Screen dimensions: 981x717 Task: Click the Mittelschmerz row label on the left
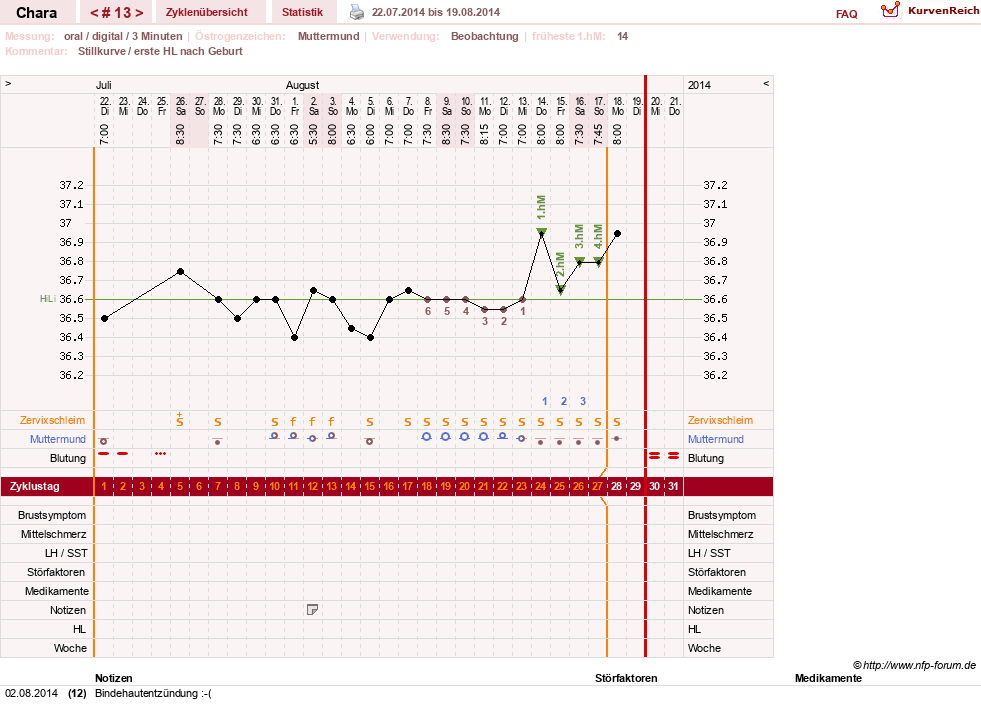pyautogui.click(x=54, y=534)
